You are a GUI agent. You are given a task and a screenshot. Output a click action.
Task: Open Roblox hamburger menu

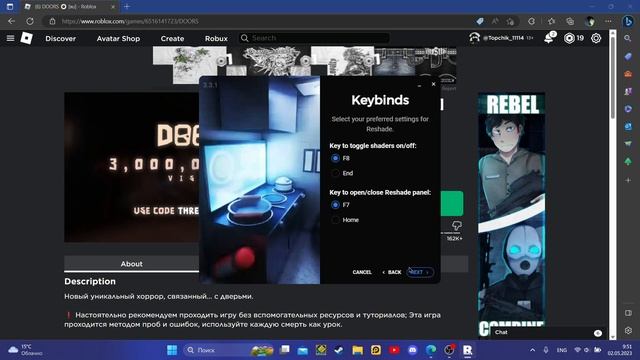pos(10,38)
